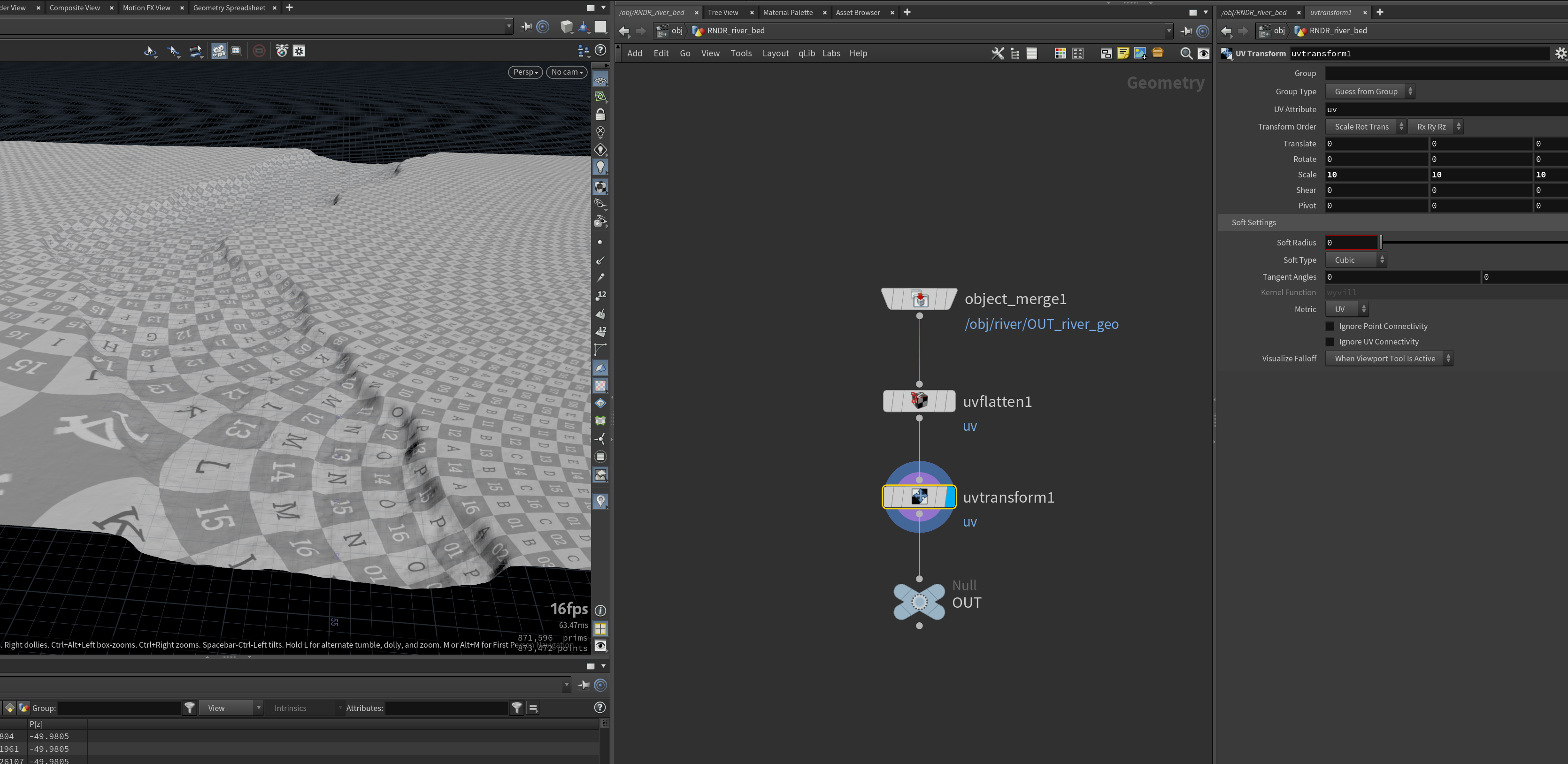Click the sticky note icon in network toolbar
The image size is (1568, 764).
(1123, 53)
